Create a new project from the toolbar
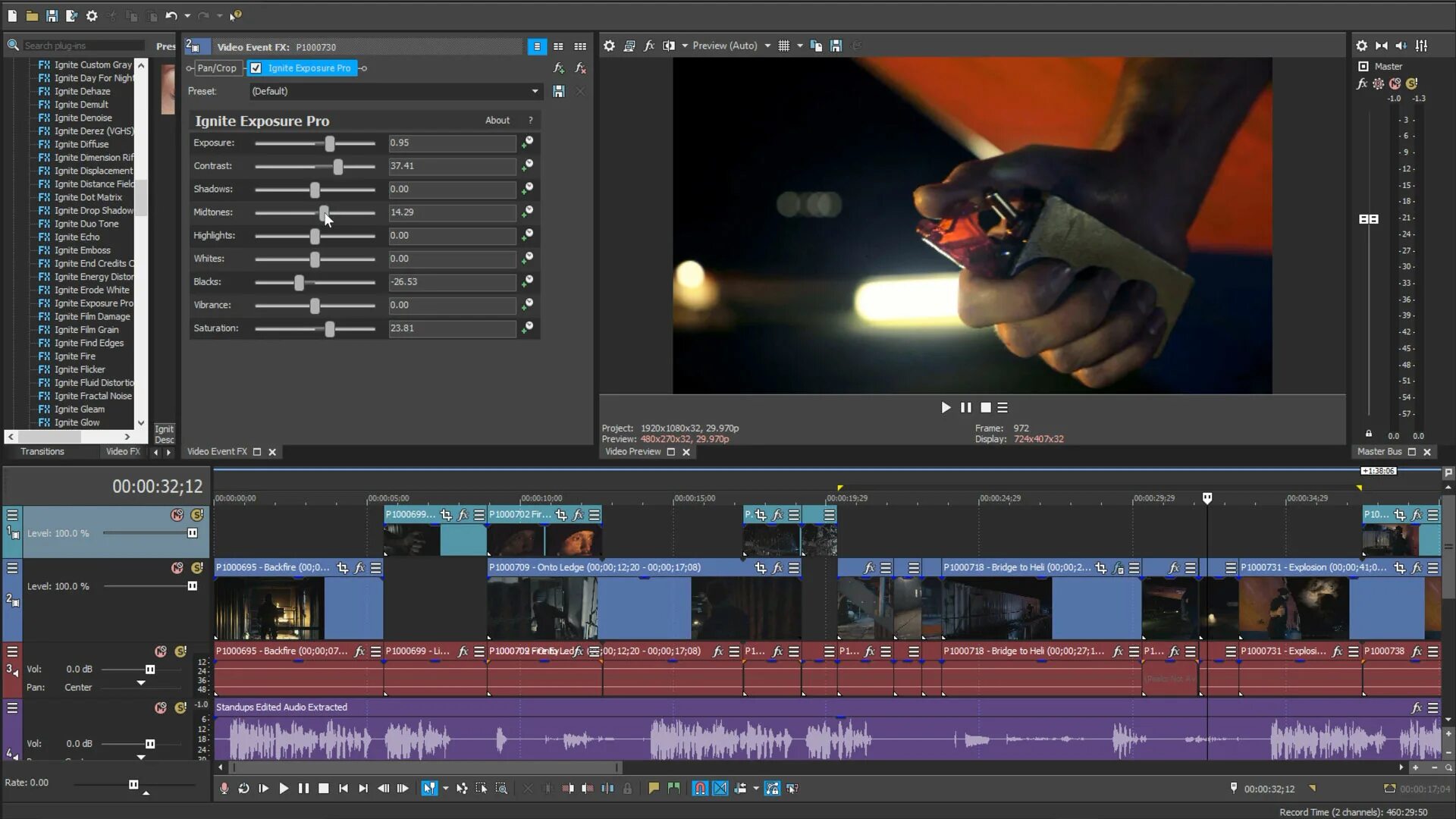This screenshot has height=819, width=1456. [x=12, y=15]
